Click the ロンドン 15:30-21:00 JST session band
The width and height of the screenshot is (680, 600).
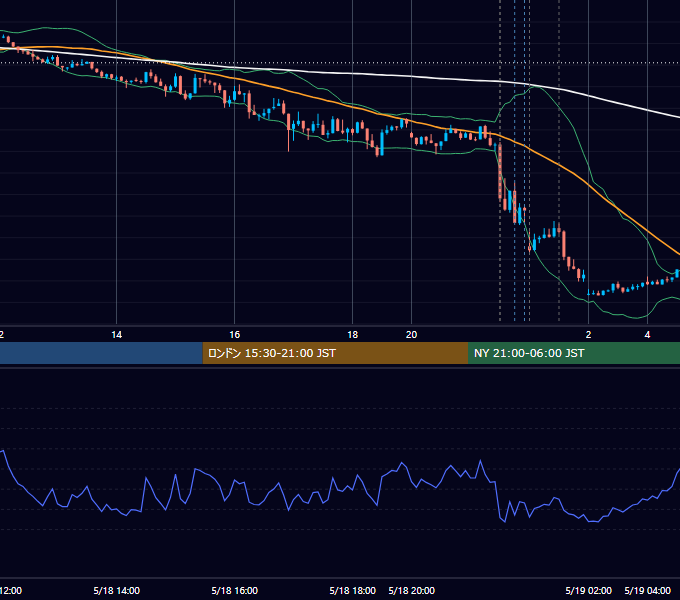click(335, 353)
